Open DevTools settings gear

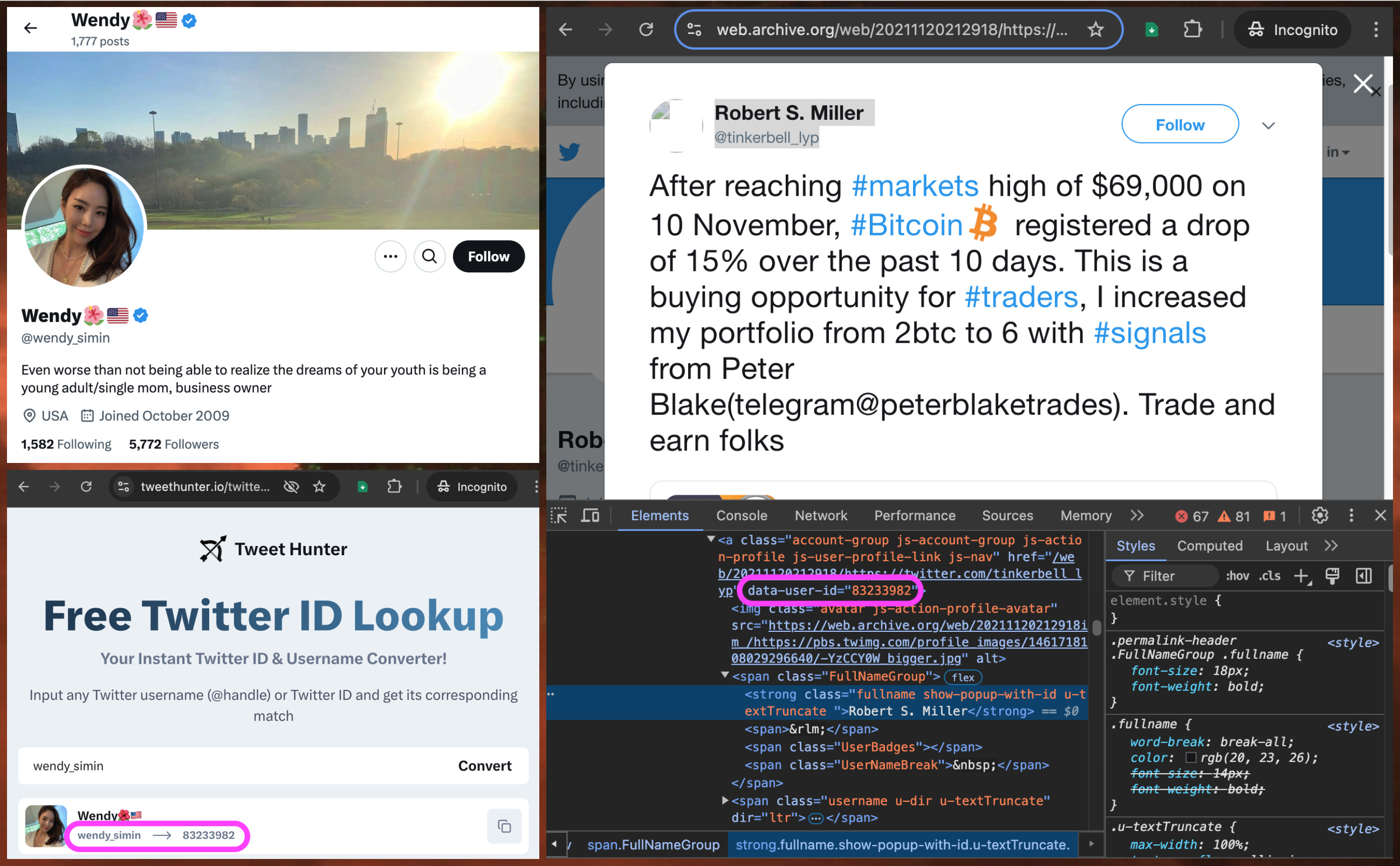point(1320,515)
